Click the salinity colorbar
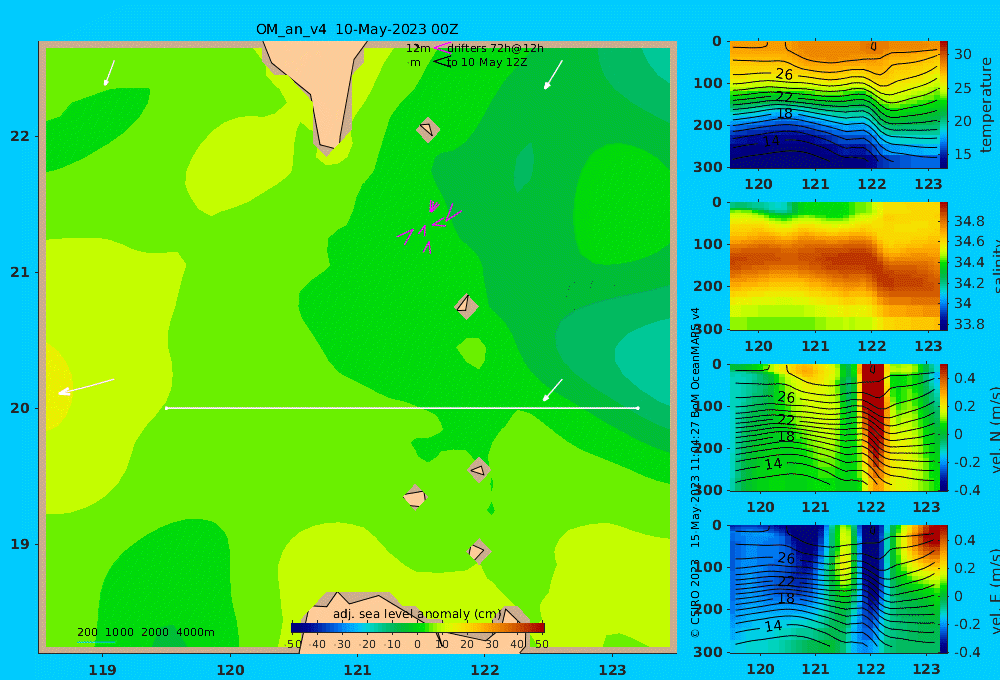Image resolution: width=1000 pixels, height=680 pixels. pos(943,266)
